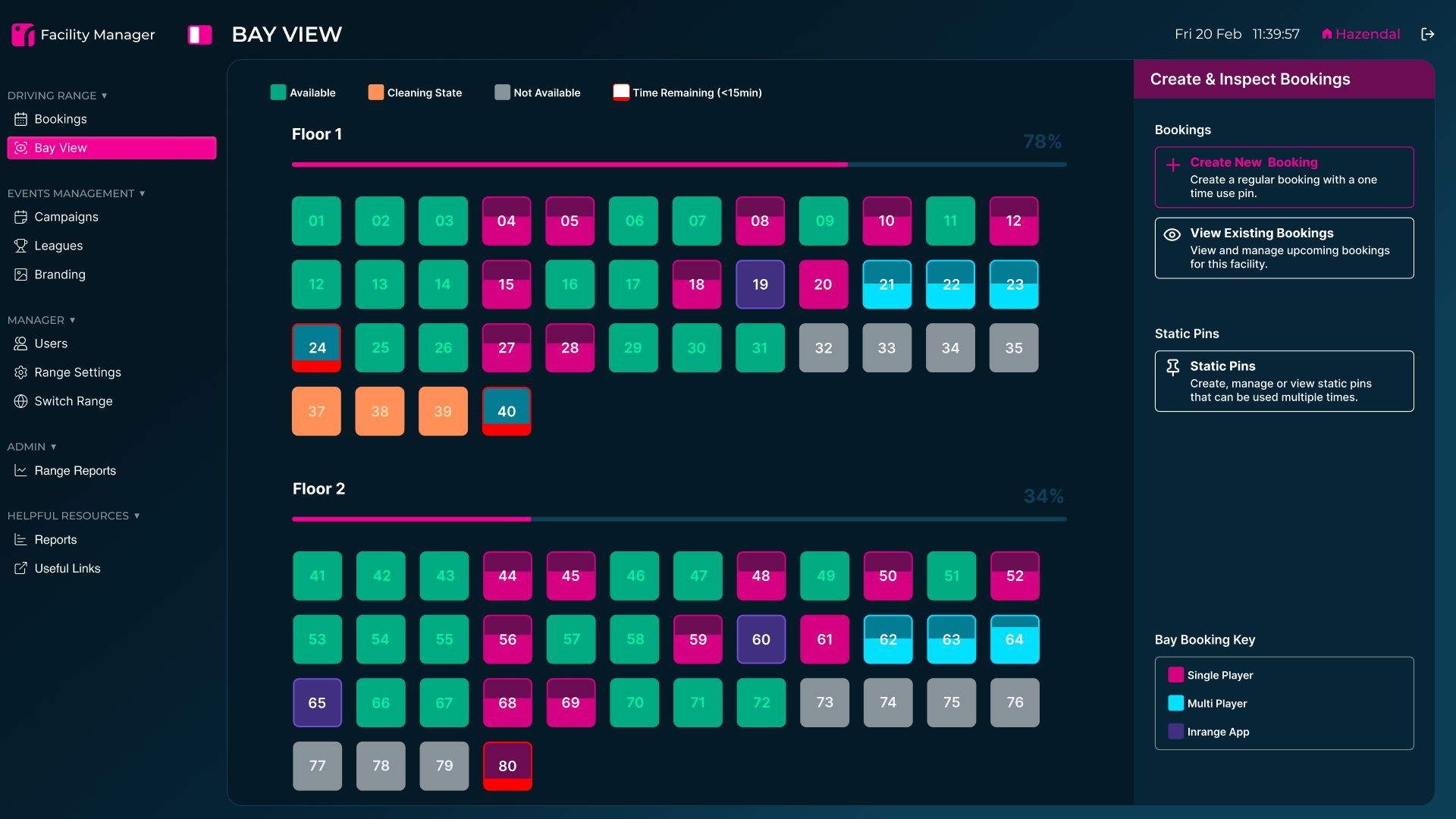Click the globe icon for Switch Range
The image size is (1456, 819).
coord(20,401)
